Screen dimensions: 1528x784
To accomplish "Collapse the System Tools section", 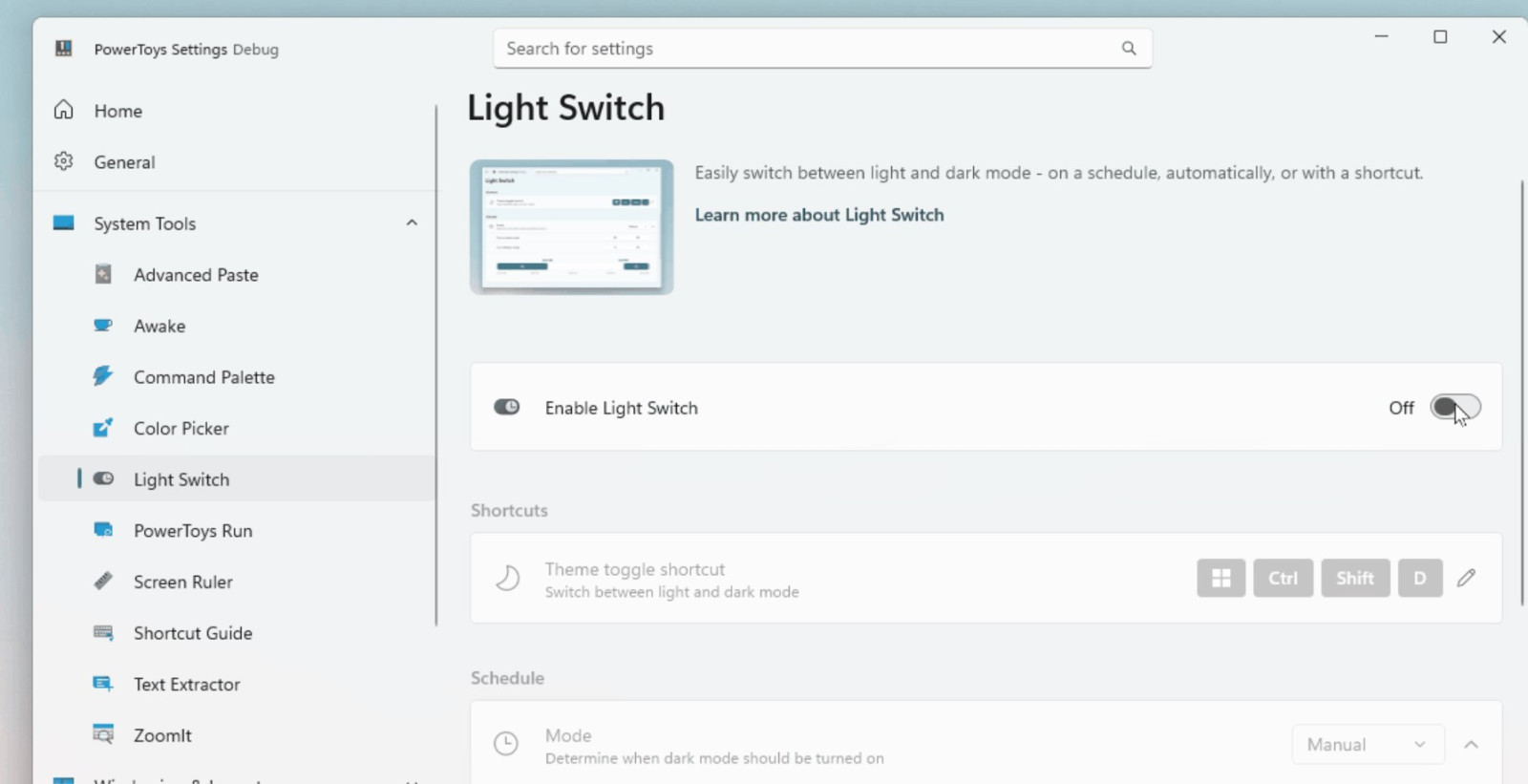I will (412, 223).
